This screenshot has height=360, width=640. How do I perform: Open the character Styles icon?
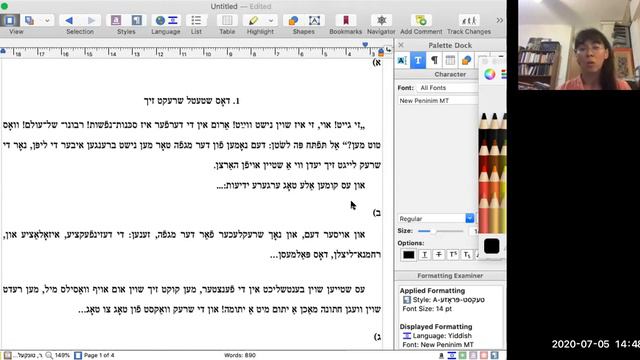(x=116, y=20)
